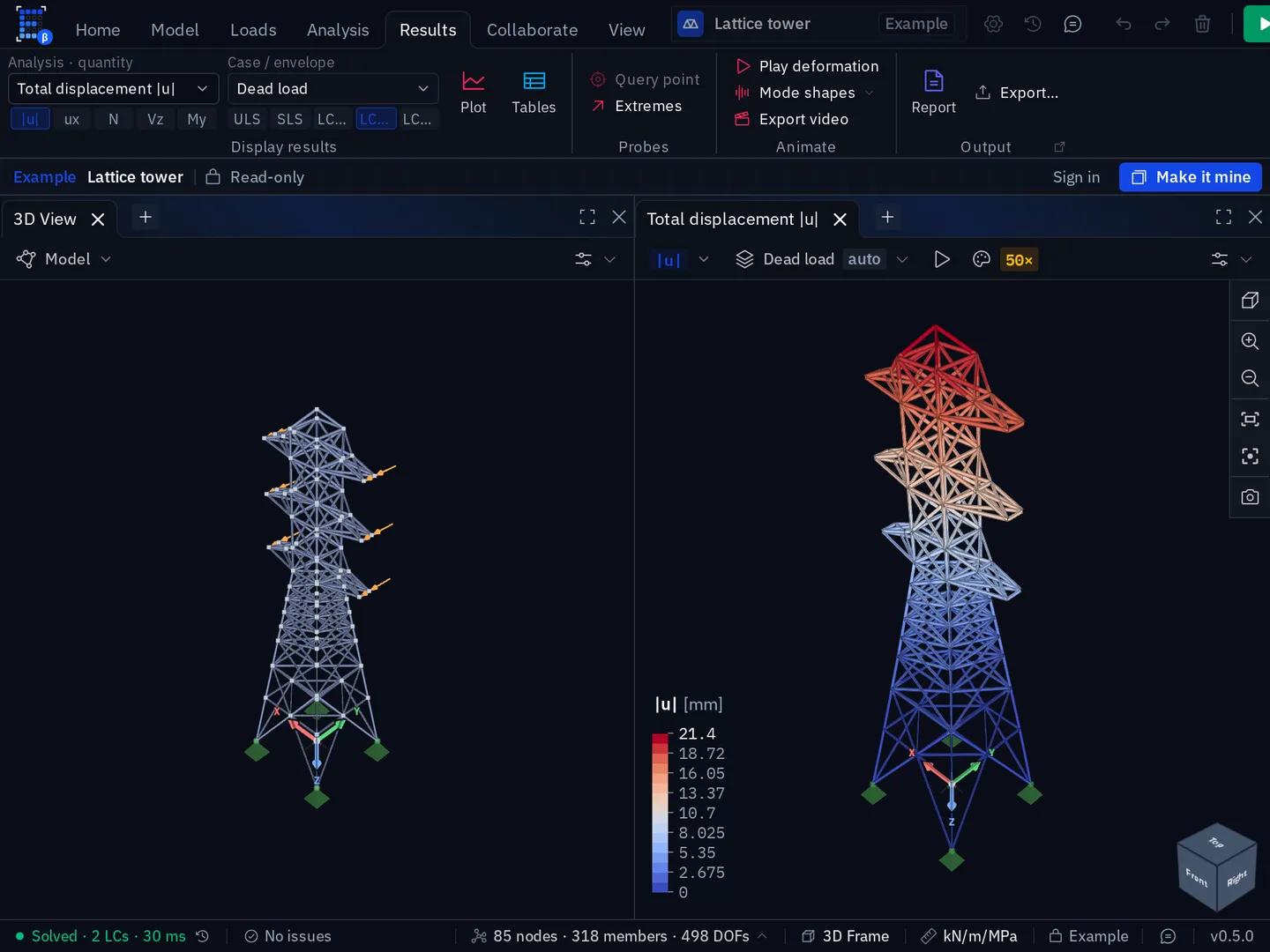
Task: Generate a Report
Action: (x=933, y=93)
